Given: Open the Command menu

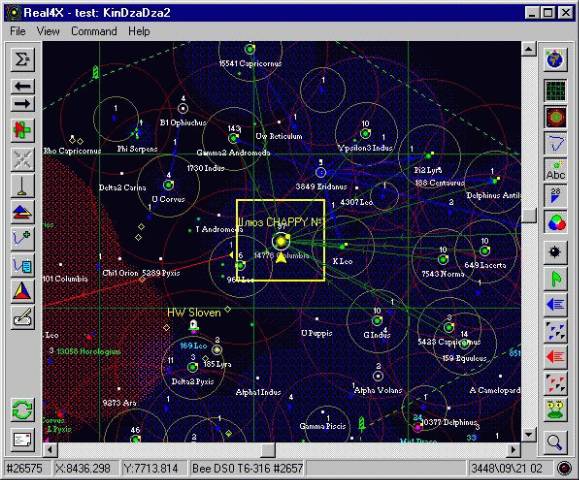Looking at the screenshot, I should click(94, 31).
